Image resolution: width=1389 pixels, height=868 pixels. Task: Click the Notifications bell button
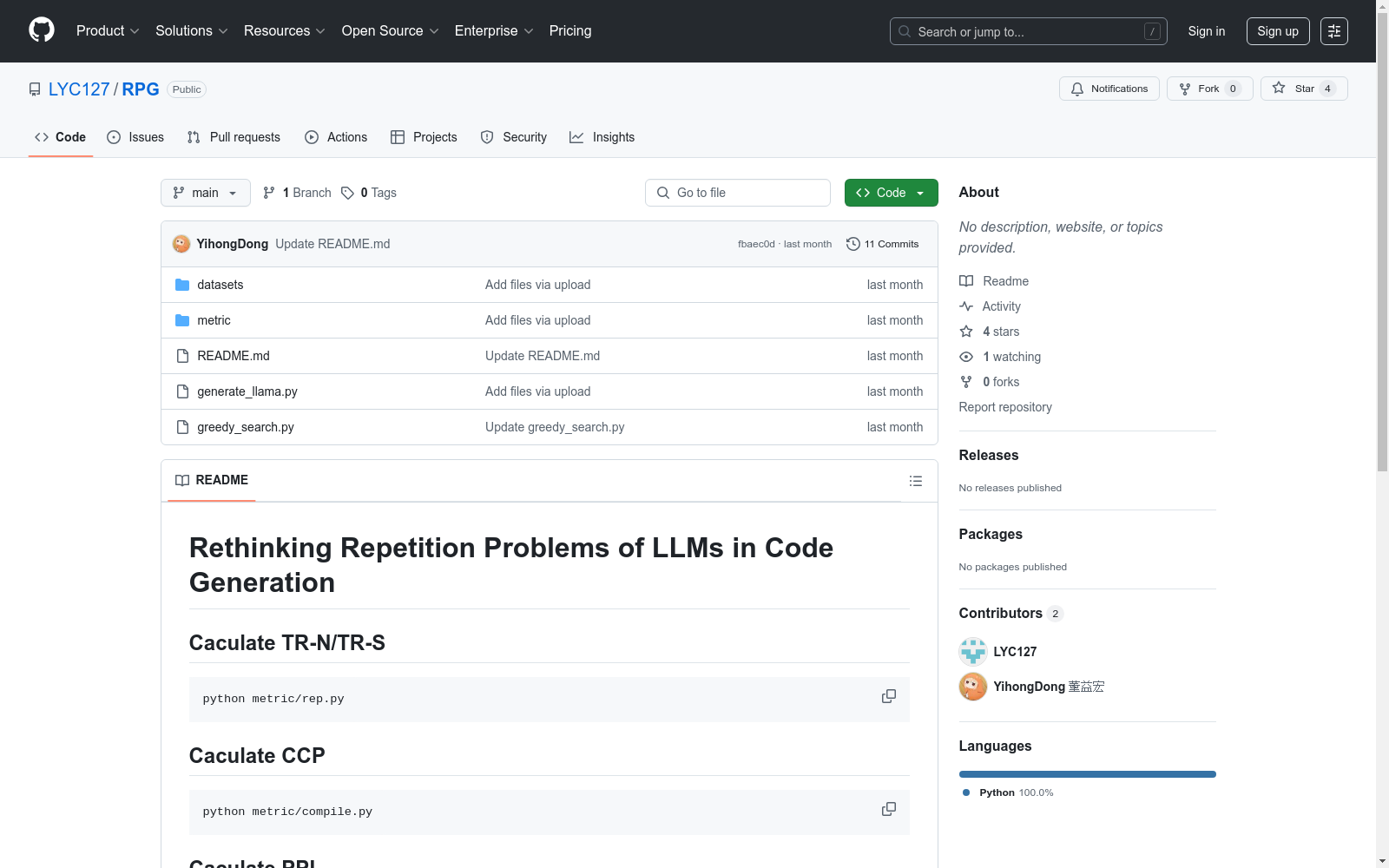pyautogui.click(x=1109, y=89)
